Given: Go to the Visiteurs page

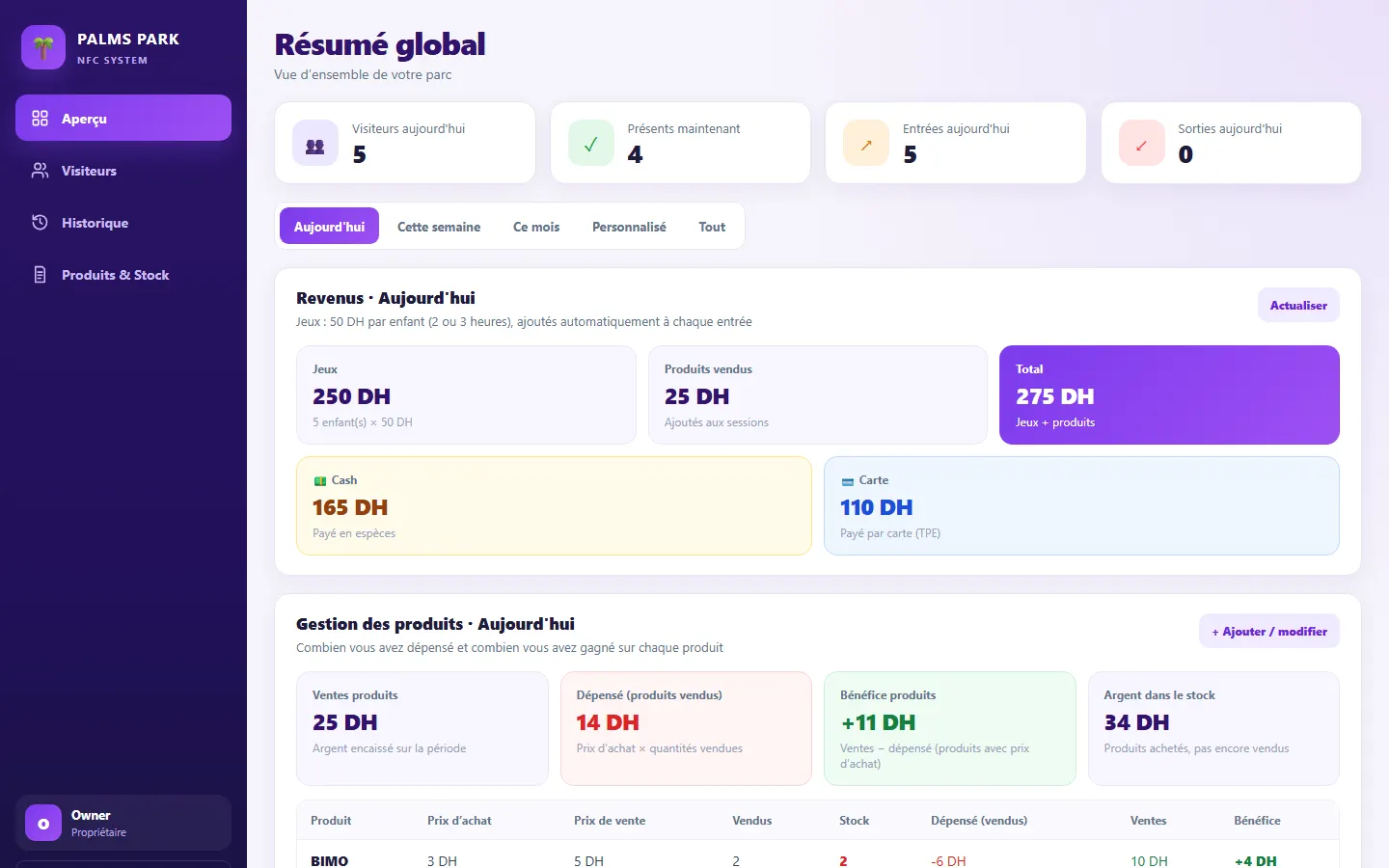Looking at the screenshot, I should tap(123, 171).
